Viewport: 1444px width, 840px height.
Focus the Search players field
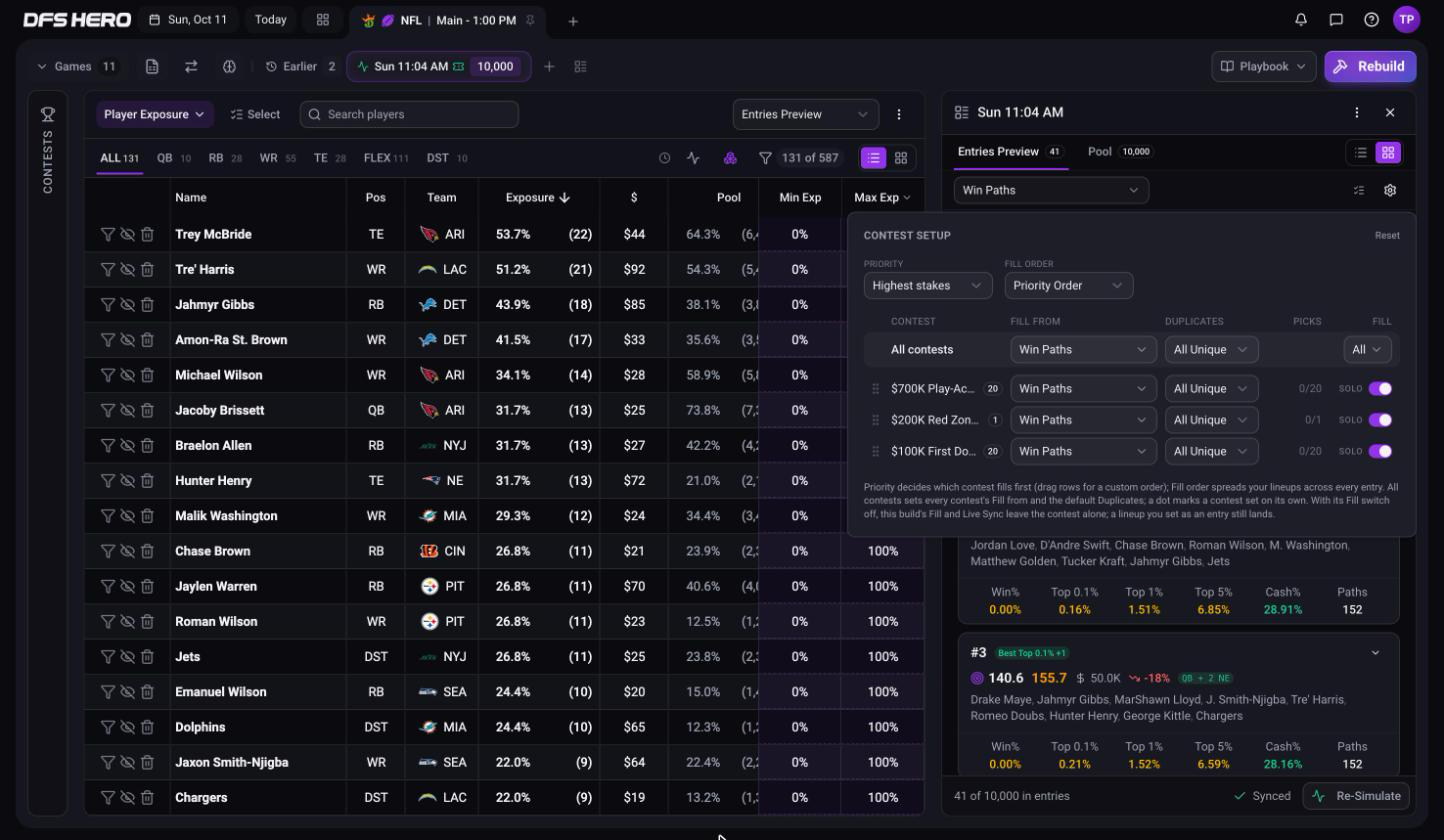tap(409, 114)
